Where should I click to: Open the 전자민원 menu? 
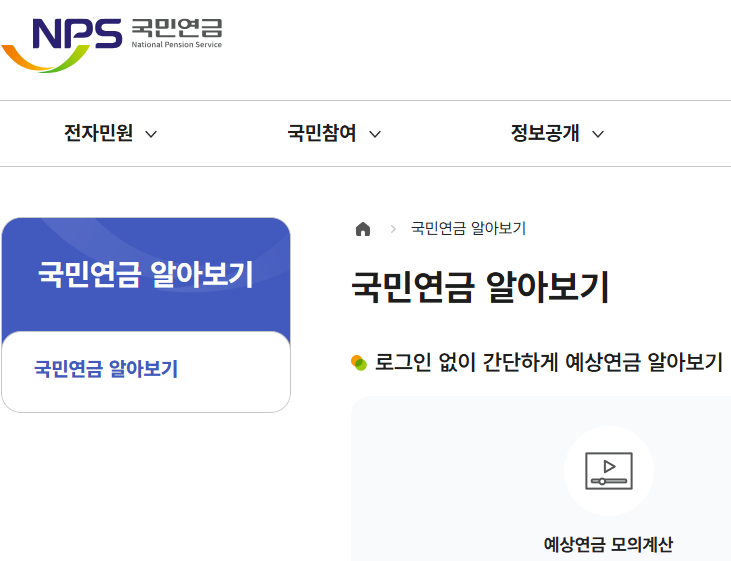coord(98,133)
